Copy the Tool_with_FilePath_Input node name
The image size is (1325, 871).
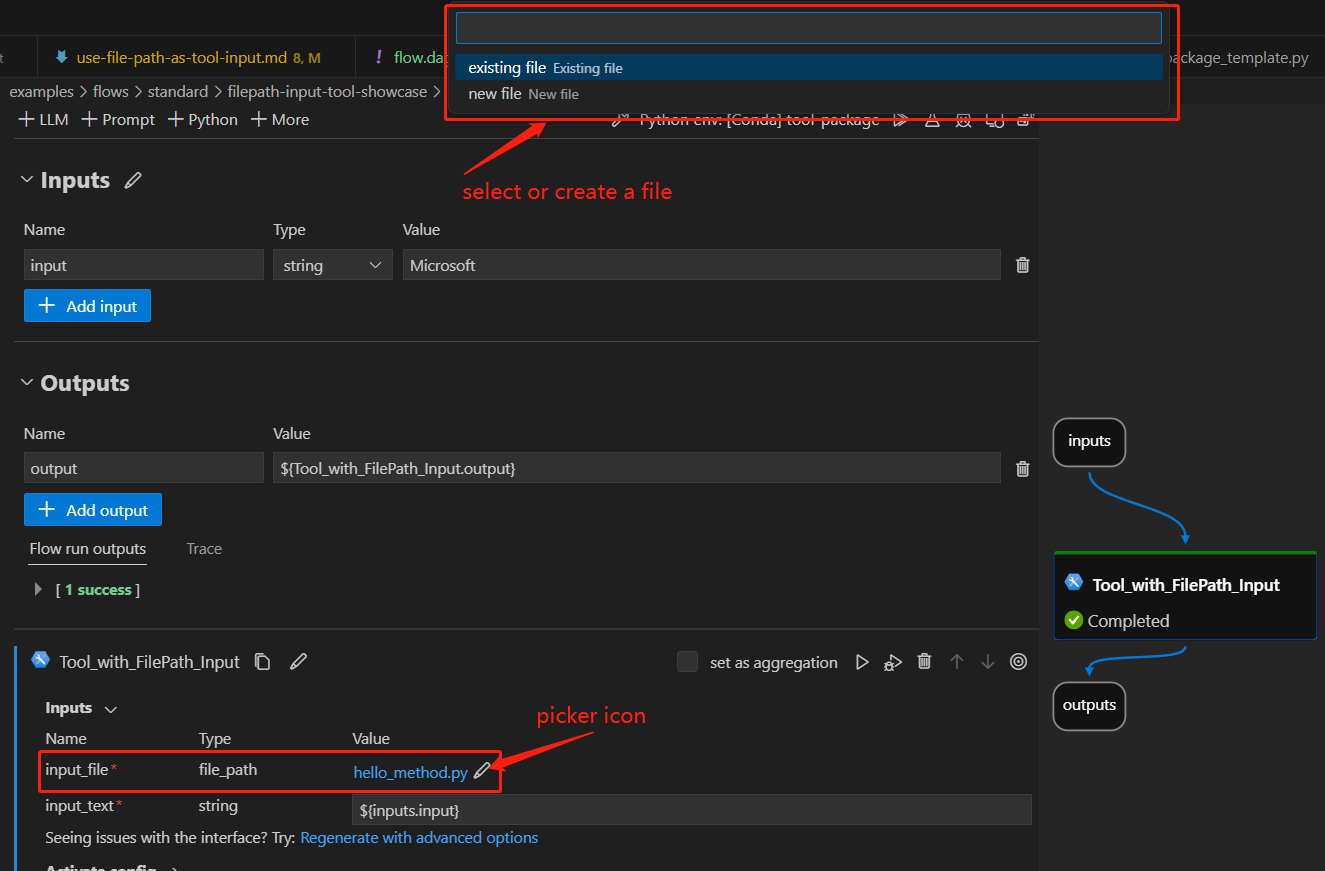click(263, 662)
